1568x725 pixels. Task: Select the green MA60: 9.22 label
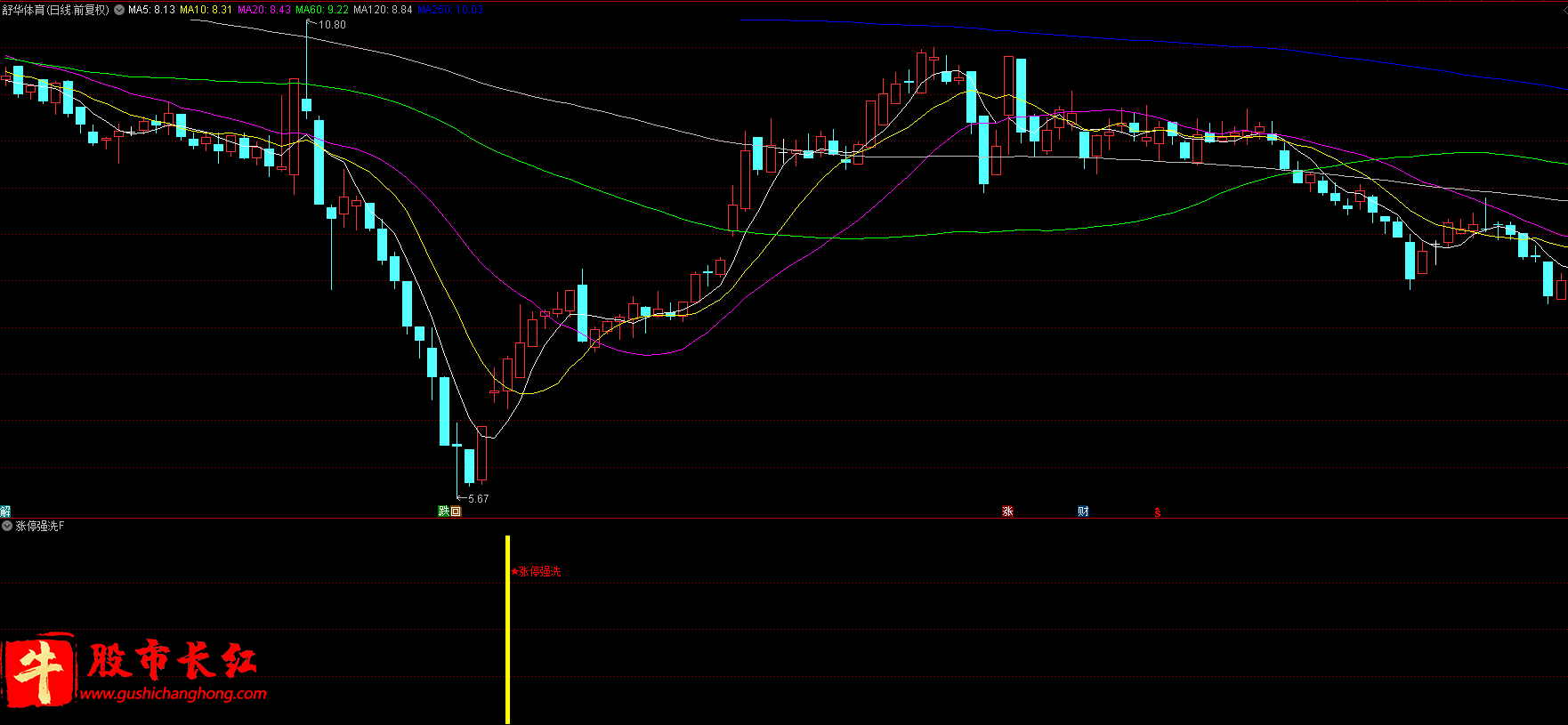click(x=322, y=10)
